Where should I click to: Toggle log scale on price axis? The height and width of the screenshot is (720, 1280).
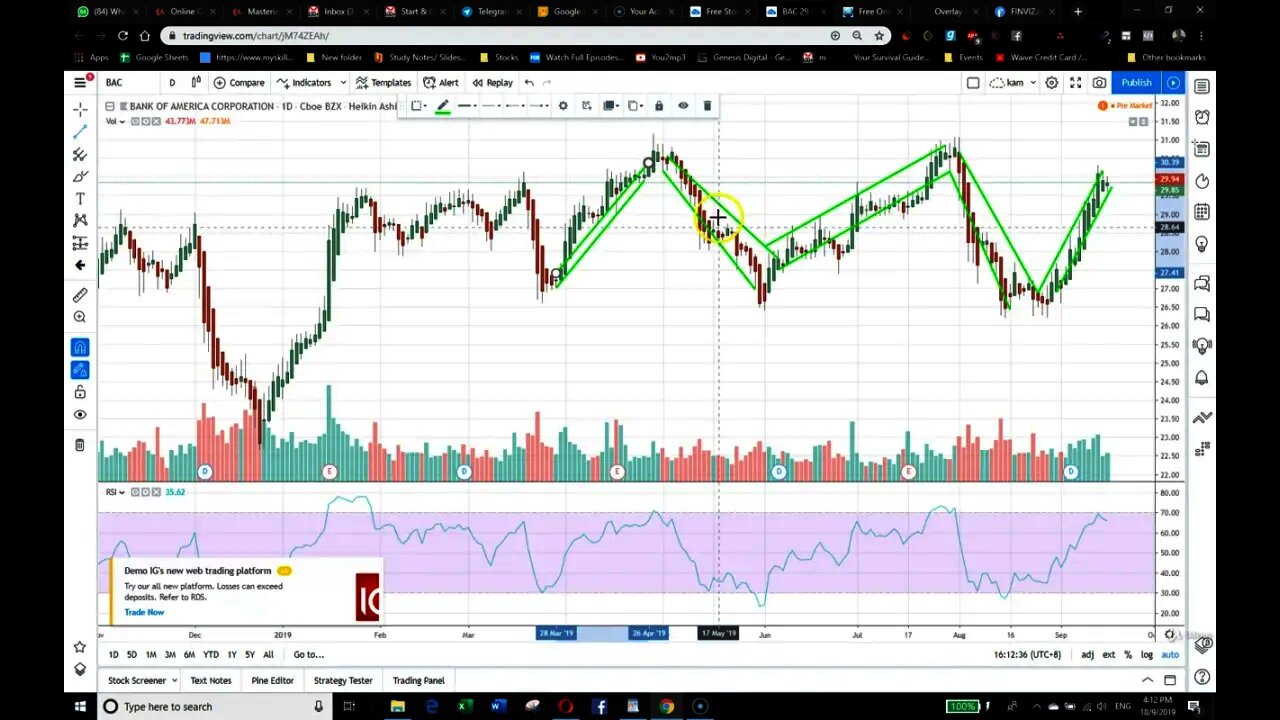click(1146, 654)
